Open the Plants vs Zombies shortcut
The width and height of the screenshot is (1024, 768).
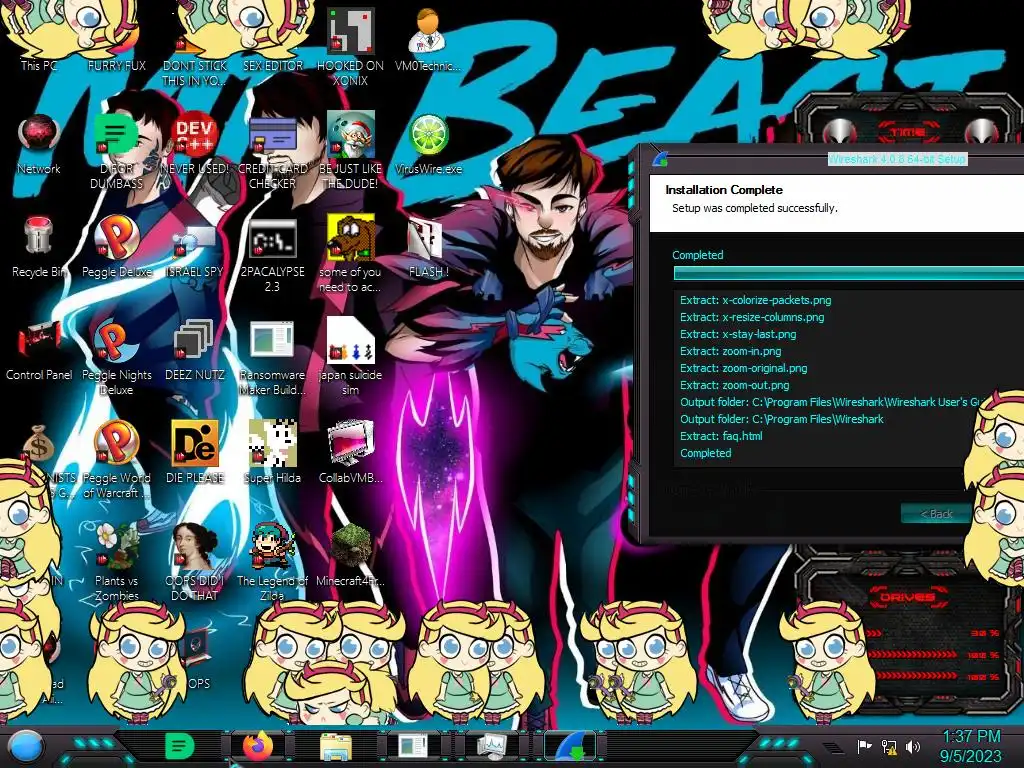[116, 563]
